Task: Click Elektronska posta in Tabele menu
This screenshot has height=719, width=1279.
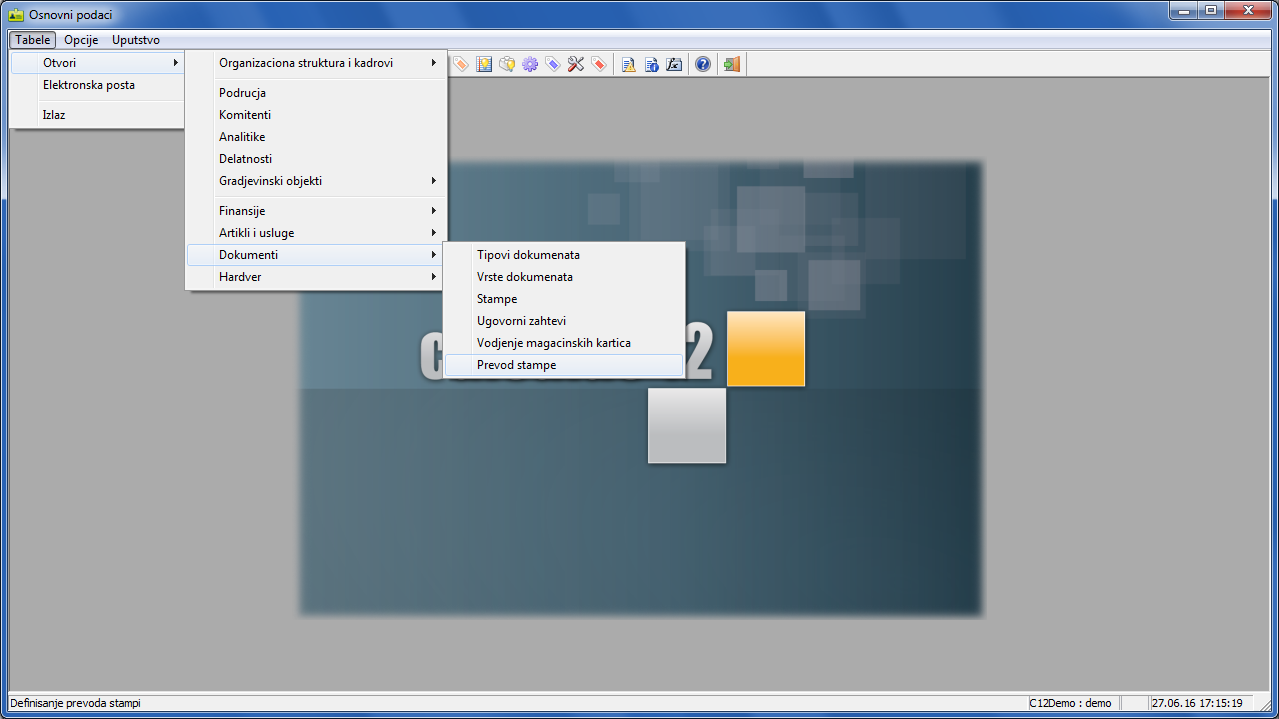Action: pos(89,85)
